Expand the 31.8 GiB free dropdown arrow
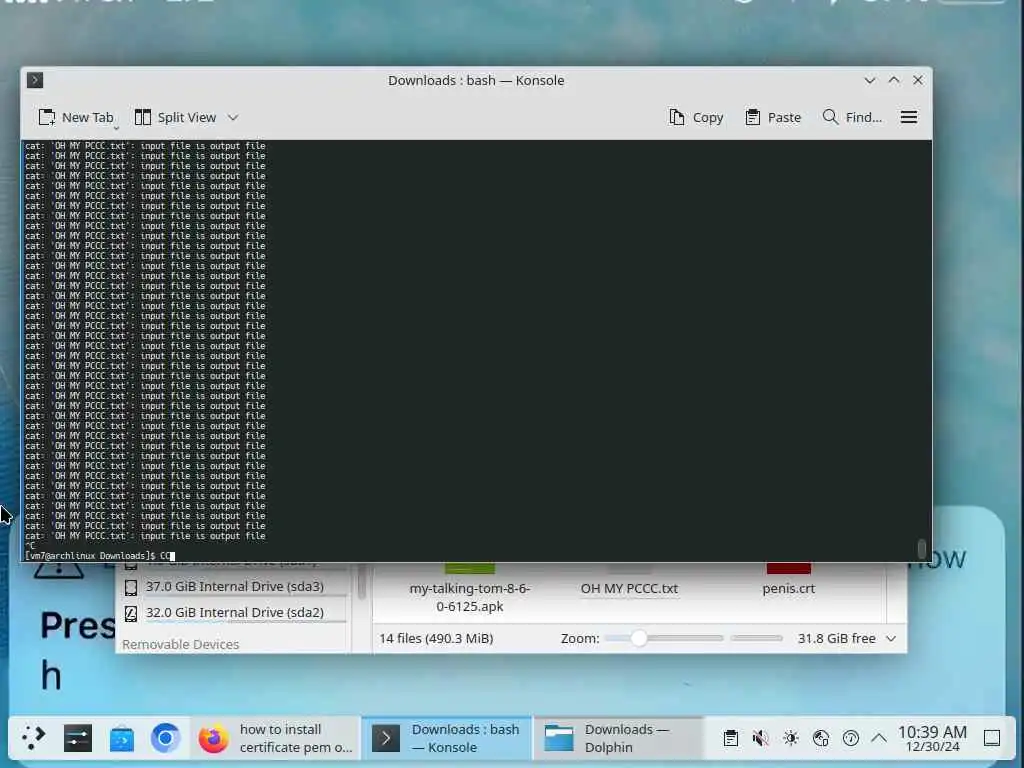The height and width of the screenshot is (768, 1024). click(891, 639)
